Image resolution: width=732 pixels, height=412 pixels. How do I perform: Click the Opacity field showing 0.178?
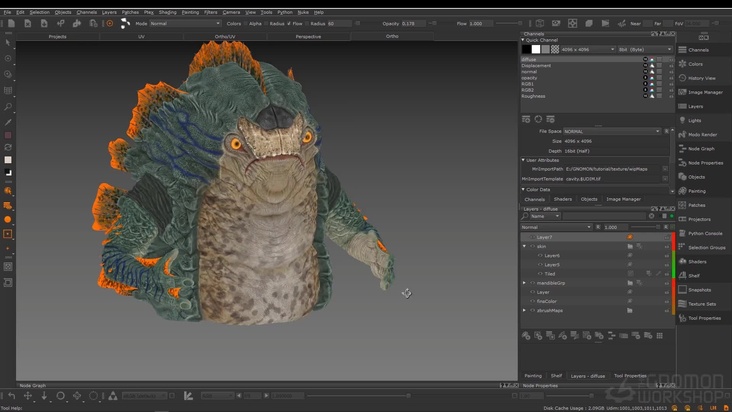click(x=414, y=23)
